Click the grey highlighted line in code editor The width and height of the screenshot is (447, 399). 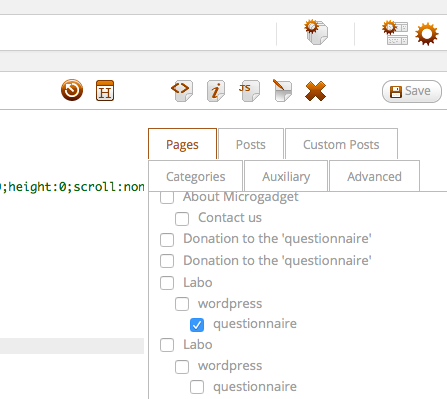coord(72,346)
